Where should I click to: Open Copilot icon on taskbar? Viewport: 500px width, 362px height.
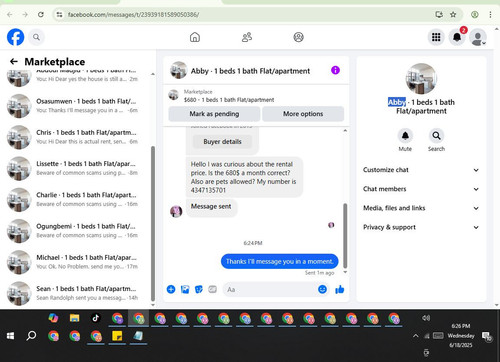[53, 318]
